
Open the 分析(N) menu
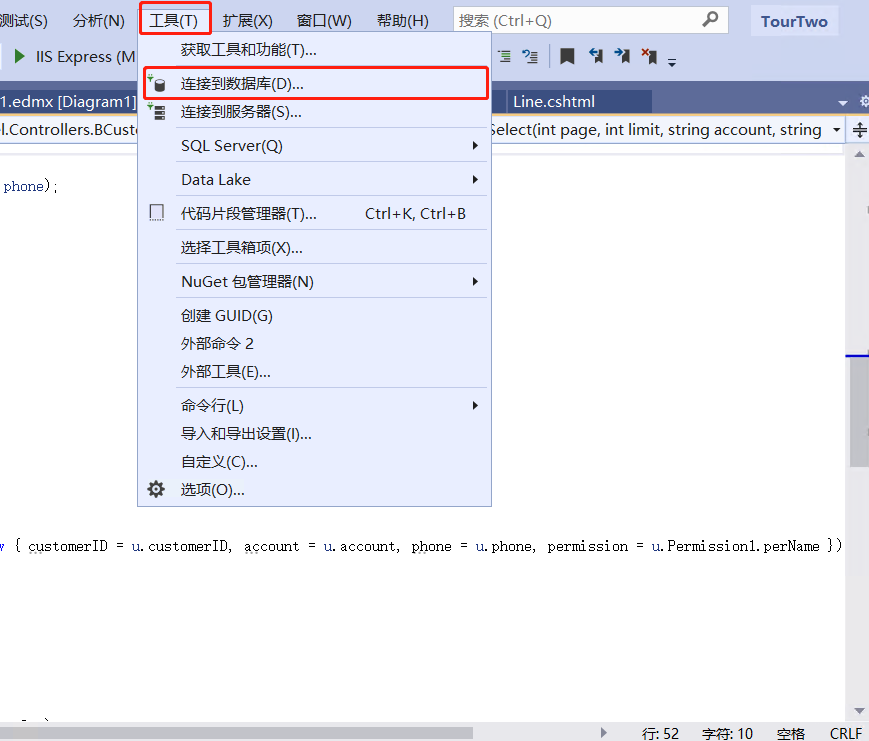(x=99, y=21)
